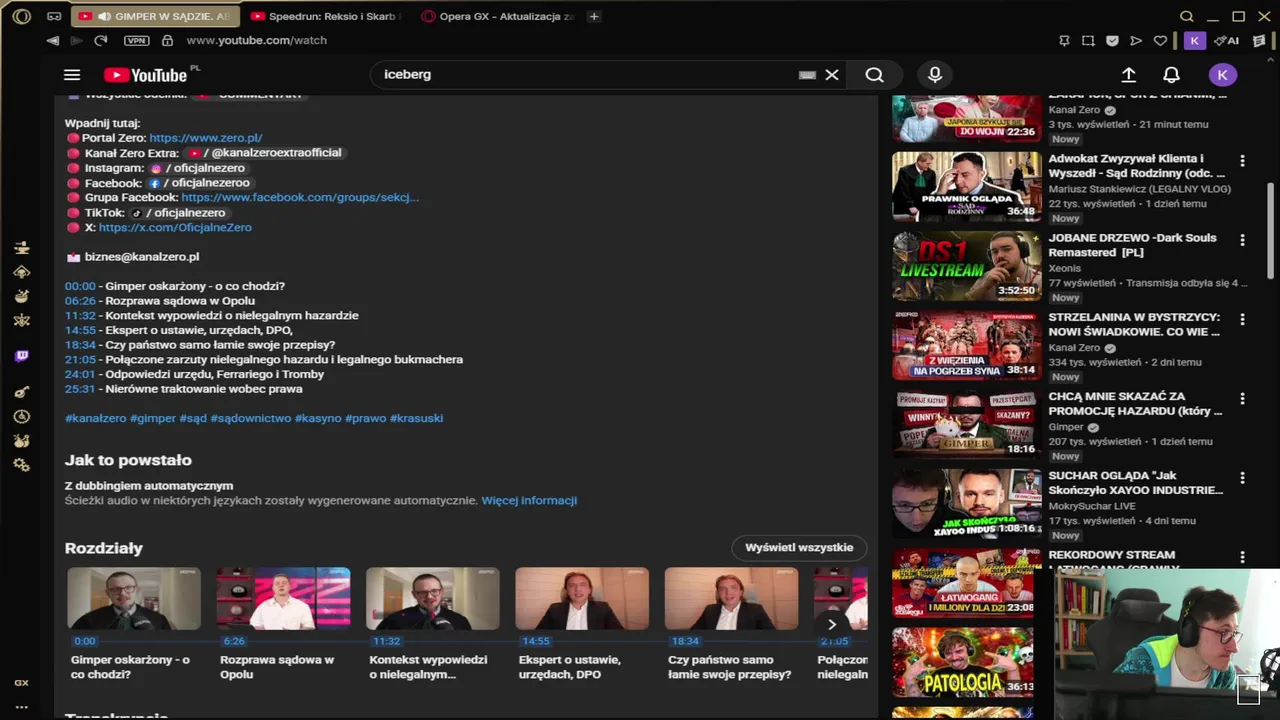1280x720 pixels.
Task: Select the Gimper oskarżony chapter thumbnail
Action: [x=134, y=599]
